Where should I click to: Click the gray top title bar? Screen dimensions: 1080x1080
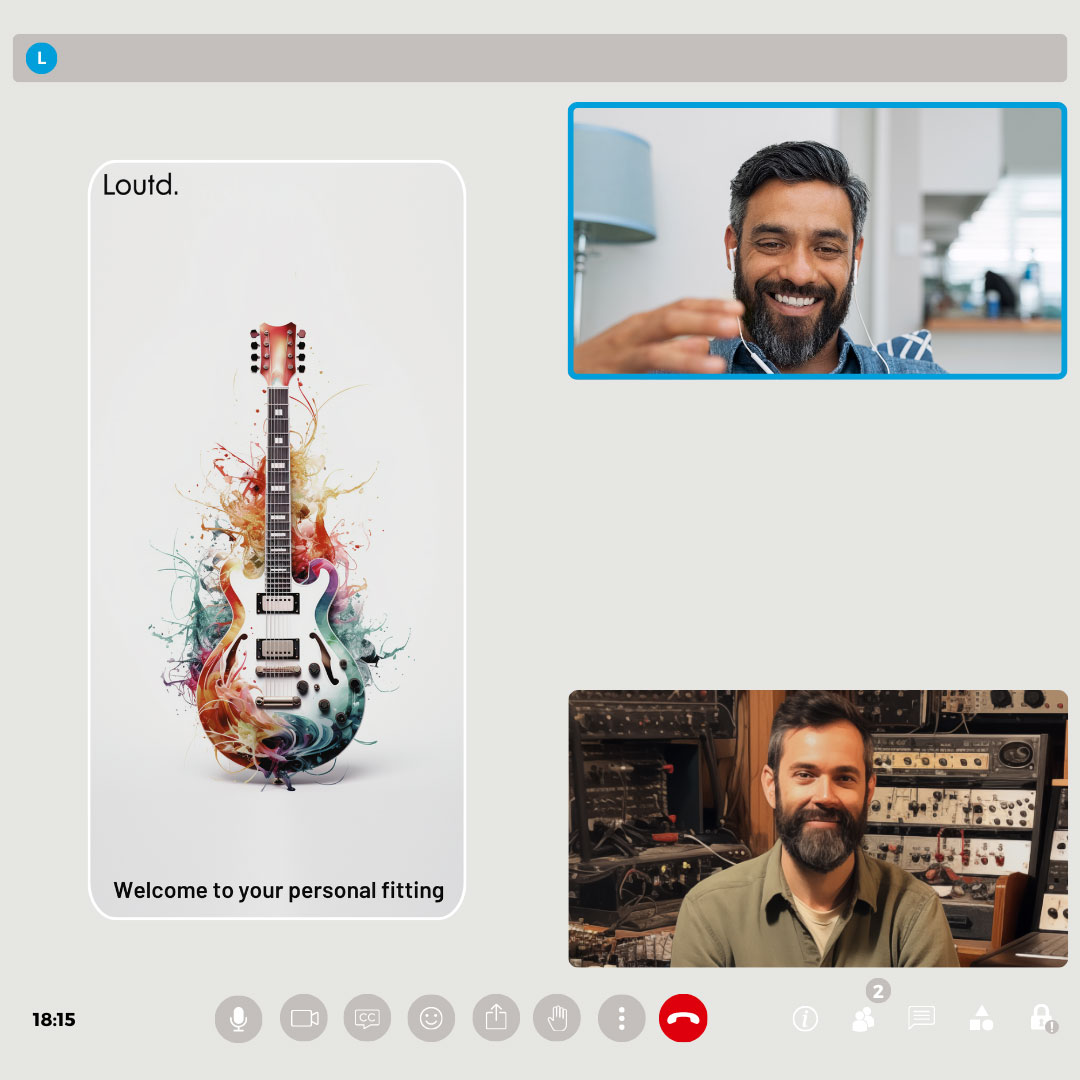pyautogui.click(x=540, y=58)
